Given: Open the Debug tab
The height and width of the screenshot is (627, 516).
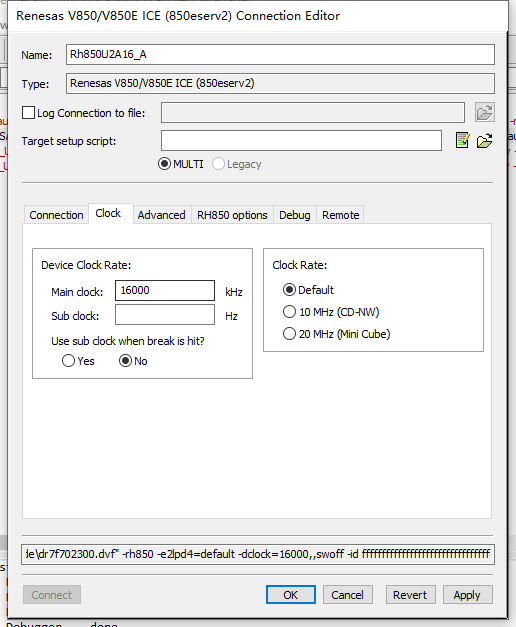Looking at the screenshot, I should pyautogui.click(x=295, y=215).
